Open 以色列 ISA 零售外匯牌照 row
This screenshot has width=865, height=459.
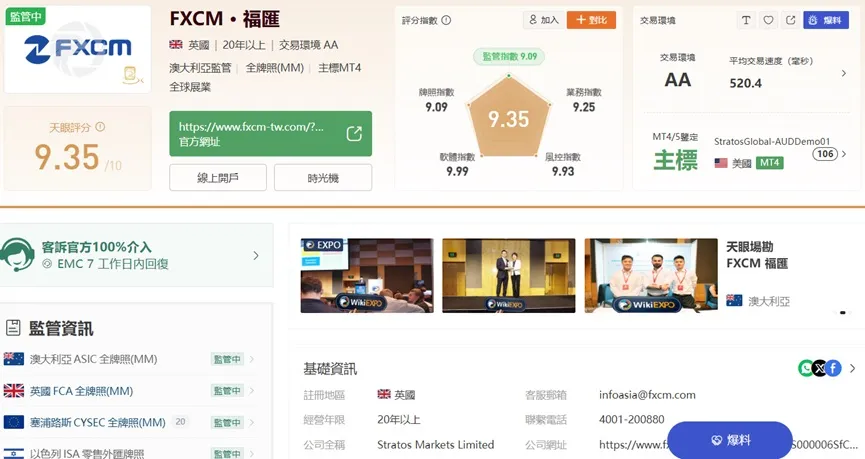[x=130, y=453]
